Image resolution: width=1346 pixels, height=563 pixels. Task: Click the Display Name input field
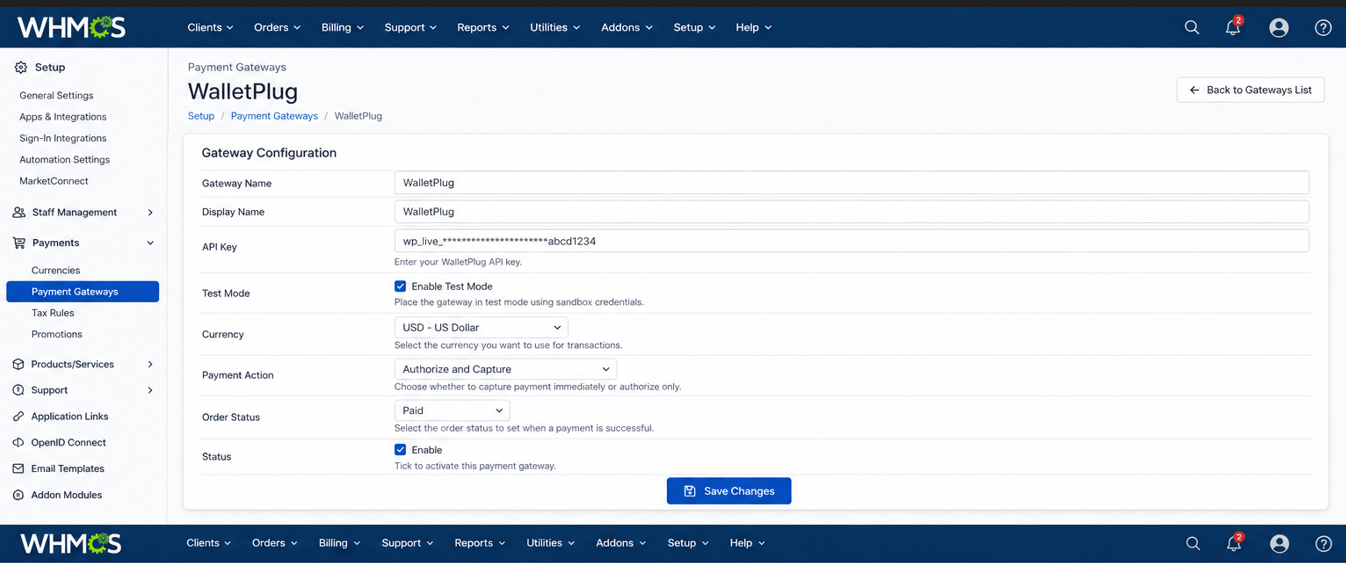(x=851, y=211)
